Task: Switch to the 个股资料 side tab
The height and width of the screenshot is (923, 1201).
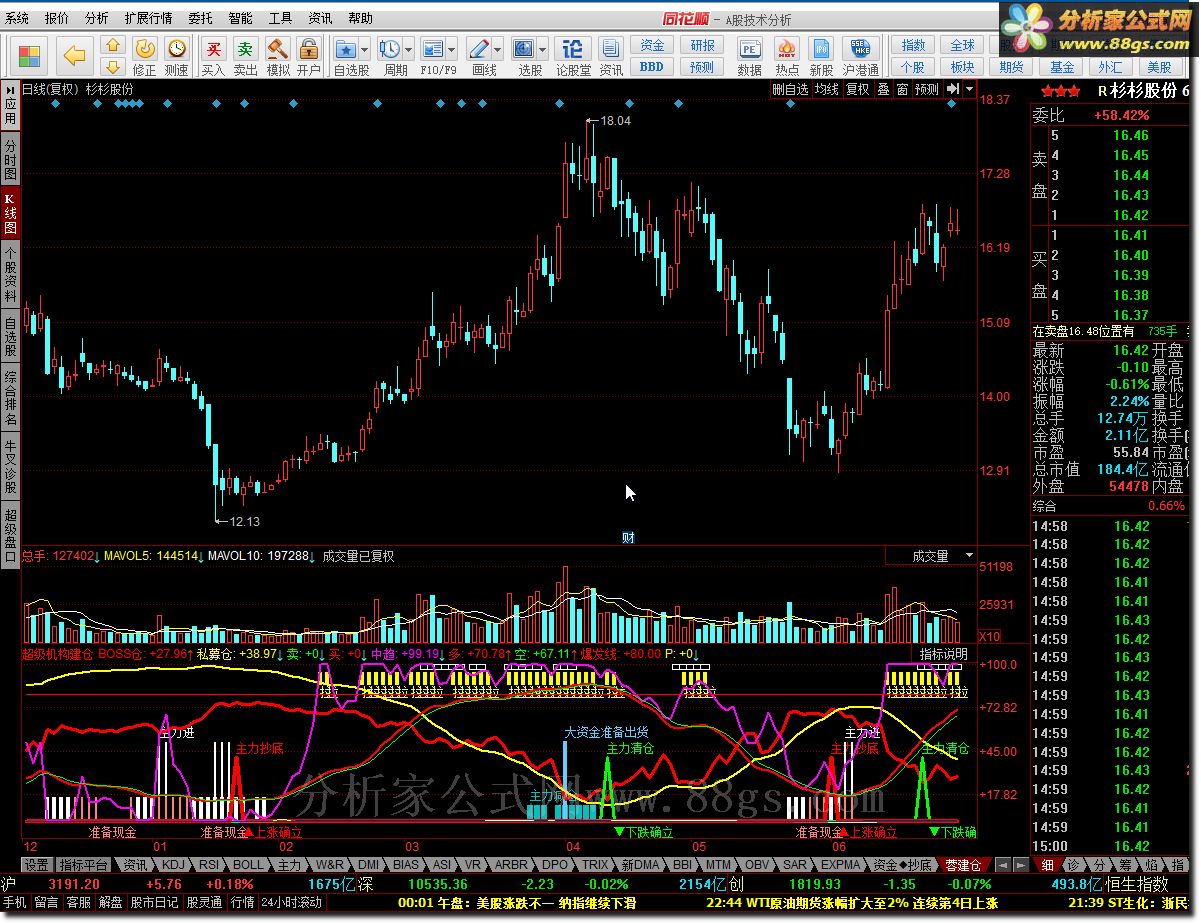Action: tap(10, 274)
